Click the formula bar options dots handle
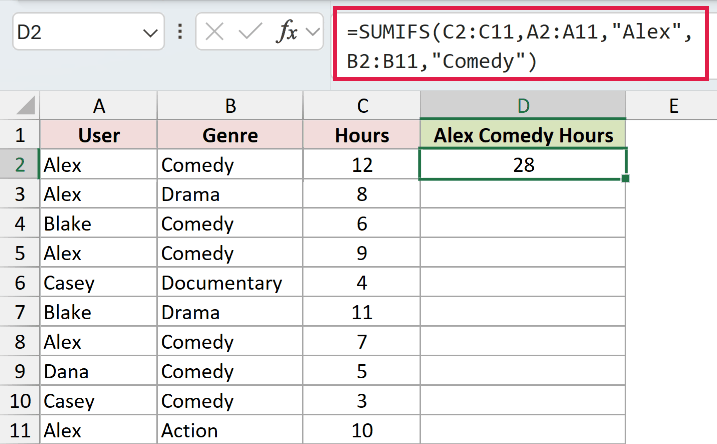 coord(180,32)
